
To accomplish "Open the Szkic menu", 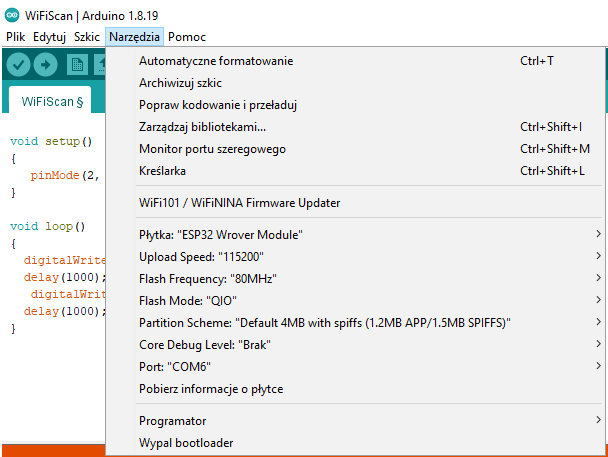I will pyautogui.click(x=87, y=37).
